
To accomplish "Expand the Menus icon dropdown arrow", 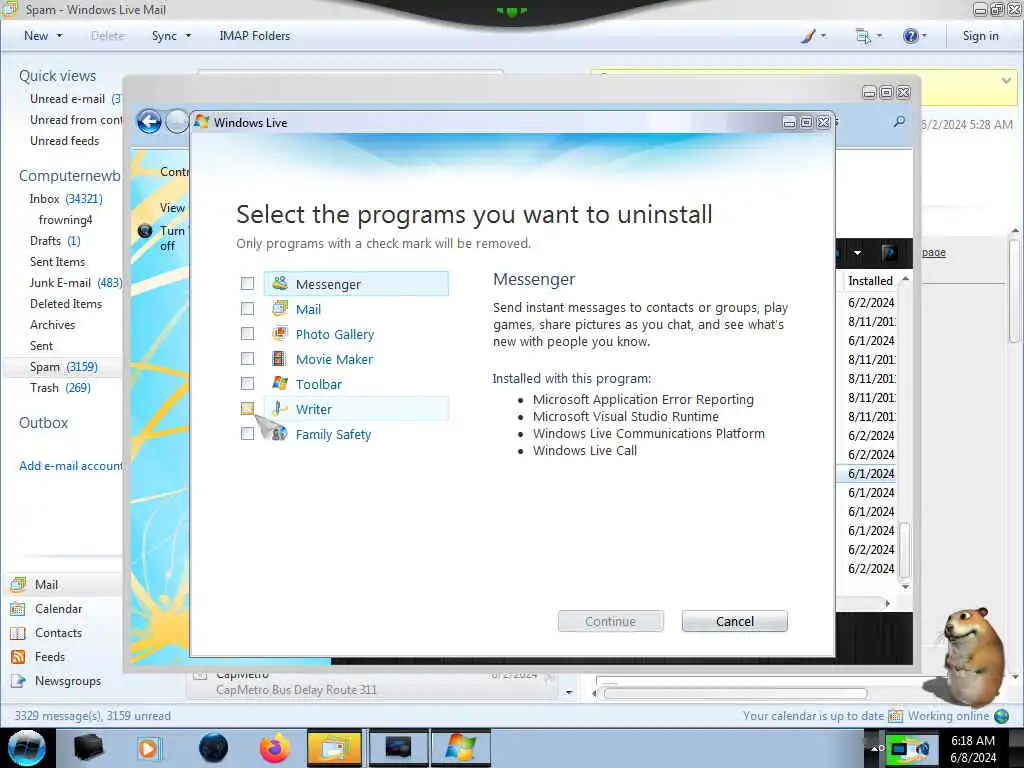I will pyautogui.click(x=879, y=36).
